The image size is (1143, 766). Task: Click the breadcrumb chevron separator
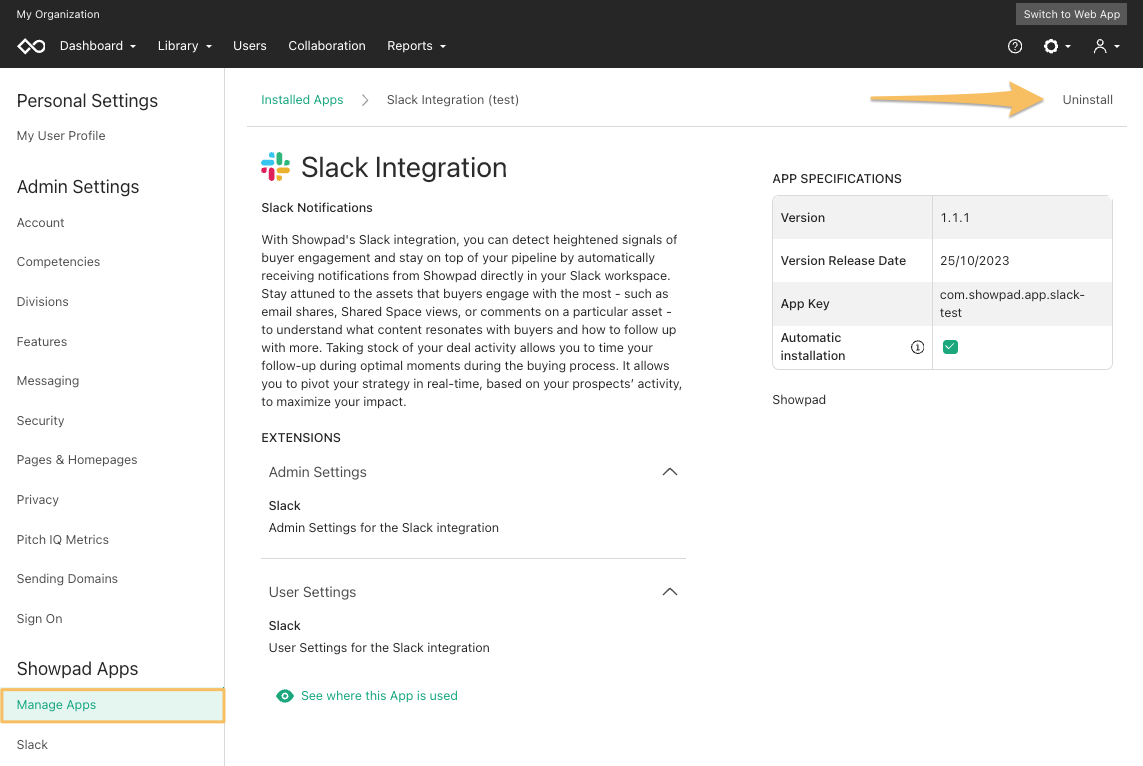[365, 100]
